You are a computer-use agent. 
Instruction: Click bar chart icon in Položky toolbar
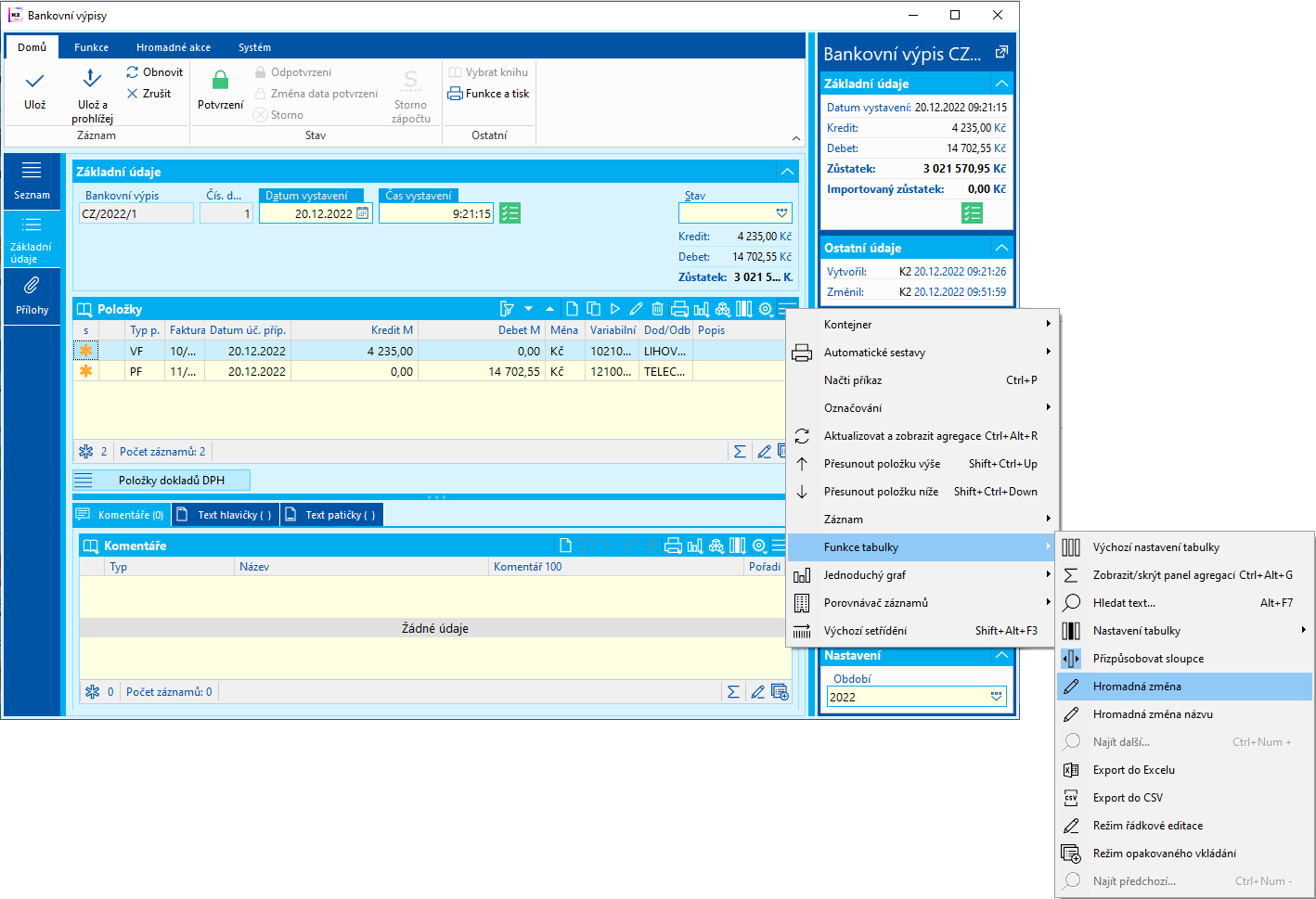(701, 309)
